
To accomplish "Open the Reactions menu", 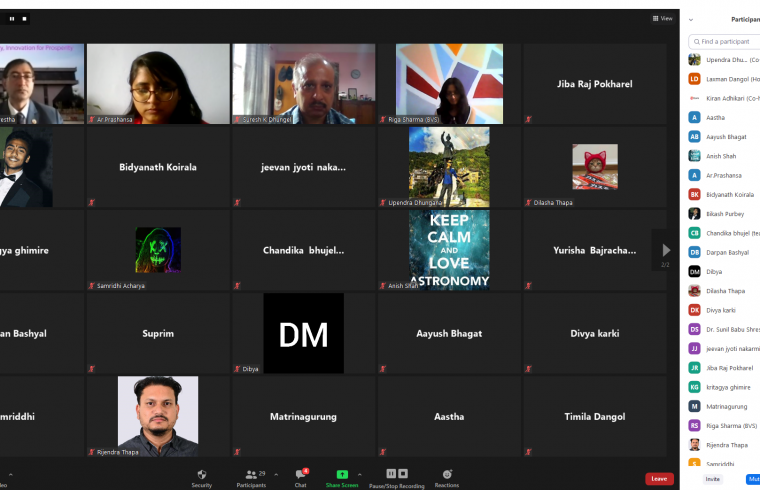I will point(447,478).
